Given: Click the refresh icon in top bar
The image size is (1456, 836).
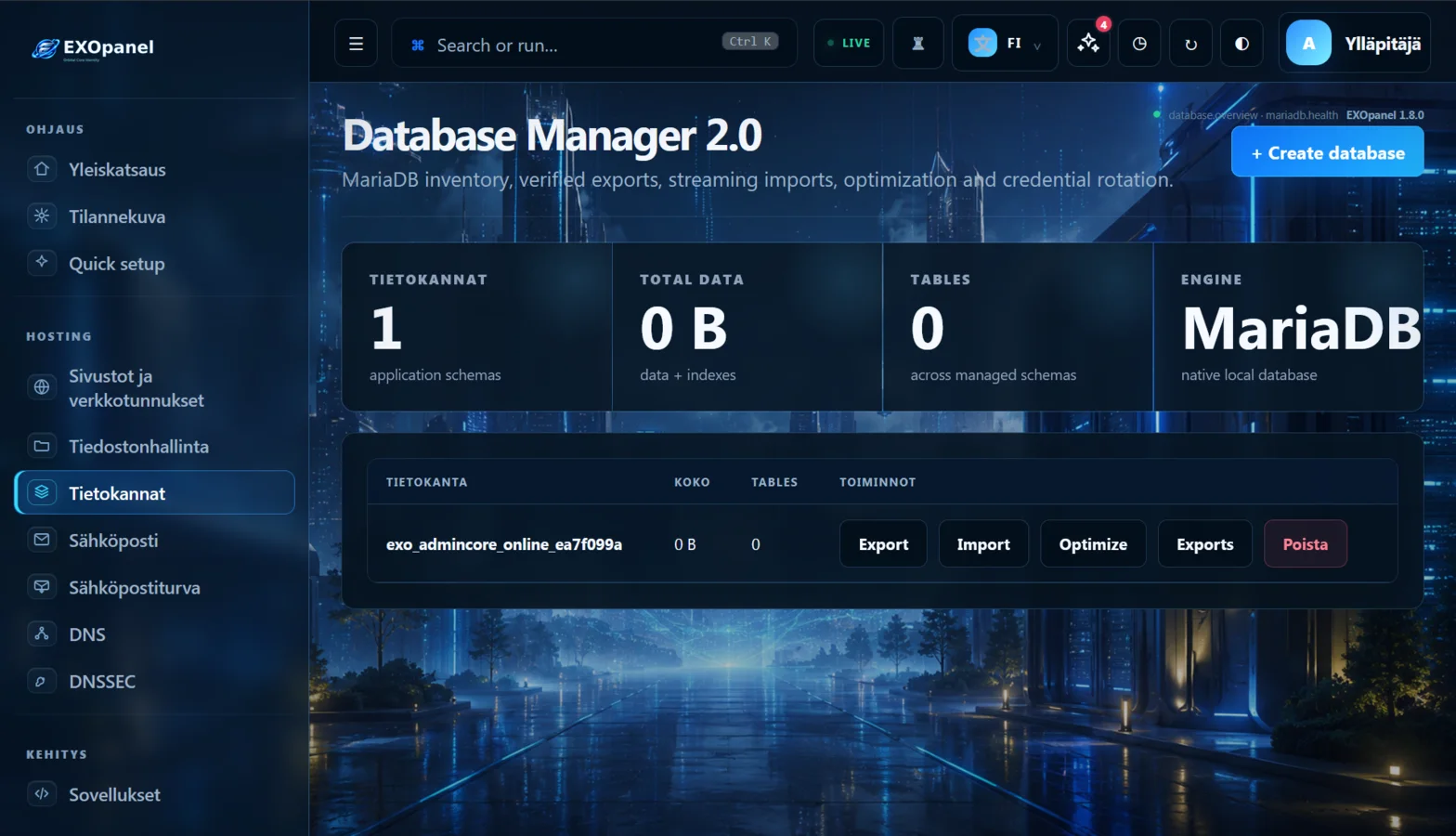Looking at the screenshot, I should 1190,44.
